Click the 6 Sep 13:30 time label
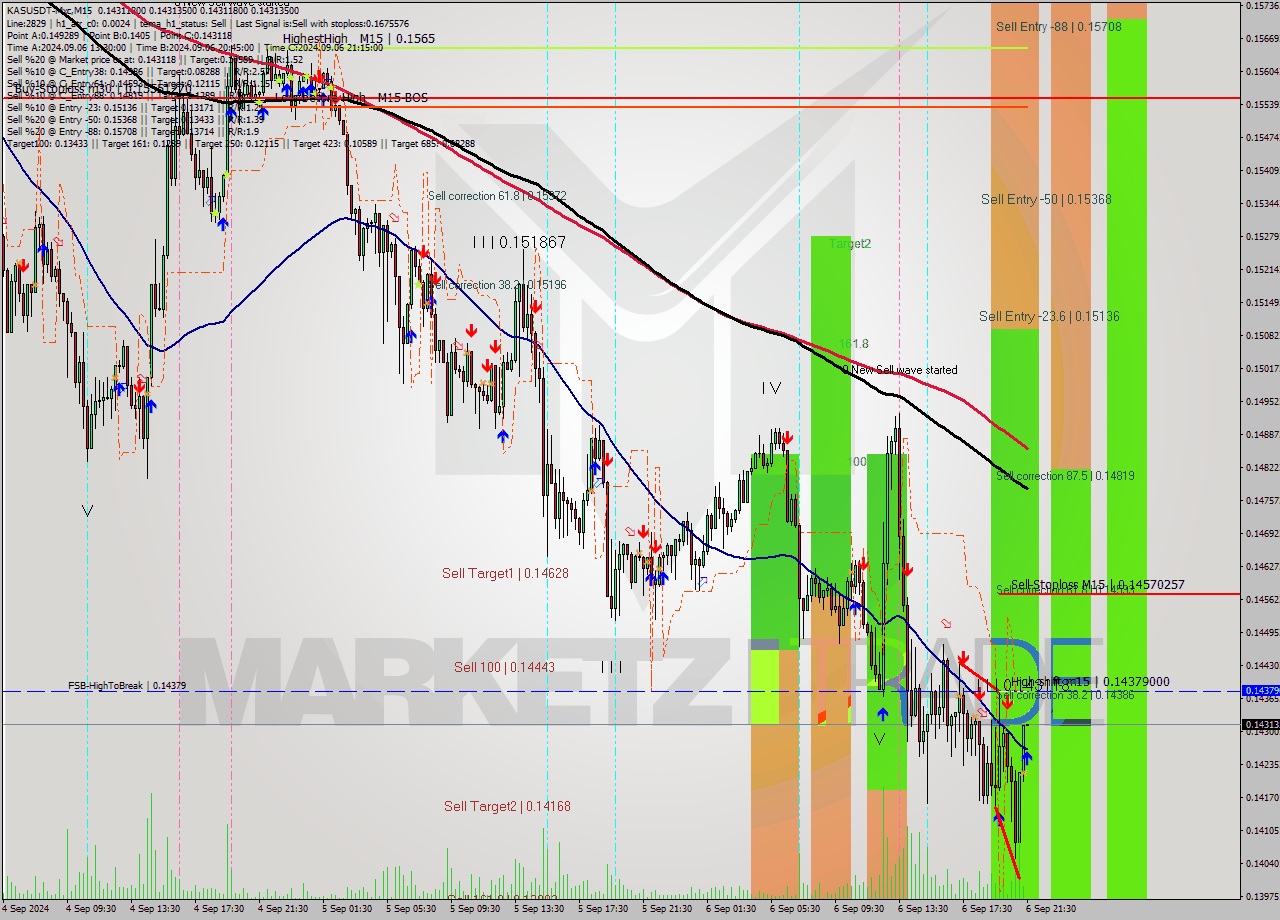1280x920 pixels. (x=924, y=909)
